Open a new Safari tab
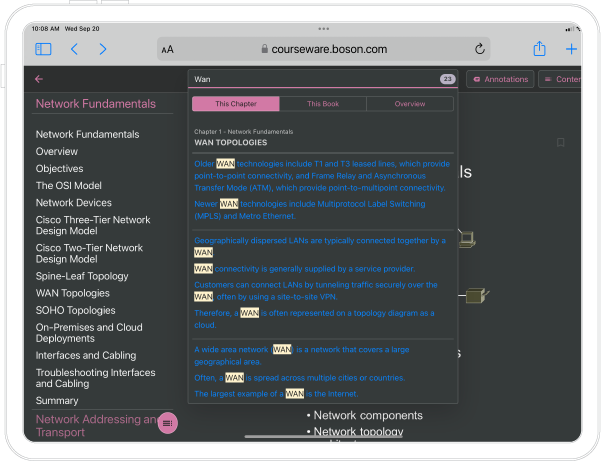 click(x=571, y=49)
